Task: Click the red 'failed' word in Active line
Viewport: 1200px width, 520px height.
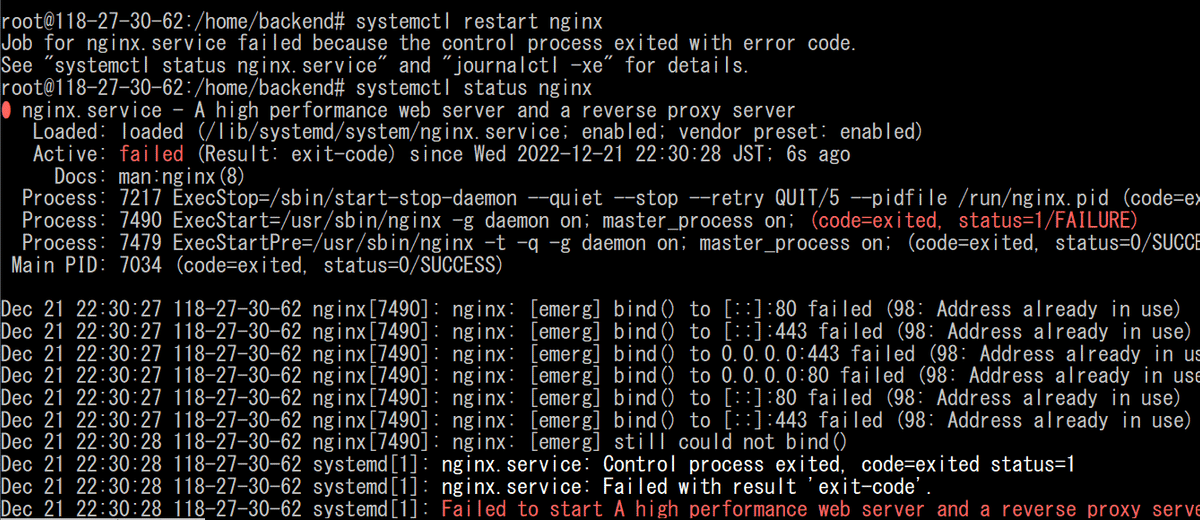Action: [151, 153]
